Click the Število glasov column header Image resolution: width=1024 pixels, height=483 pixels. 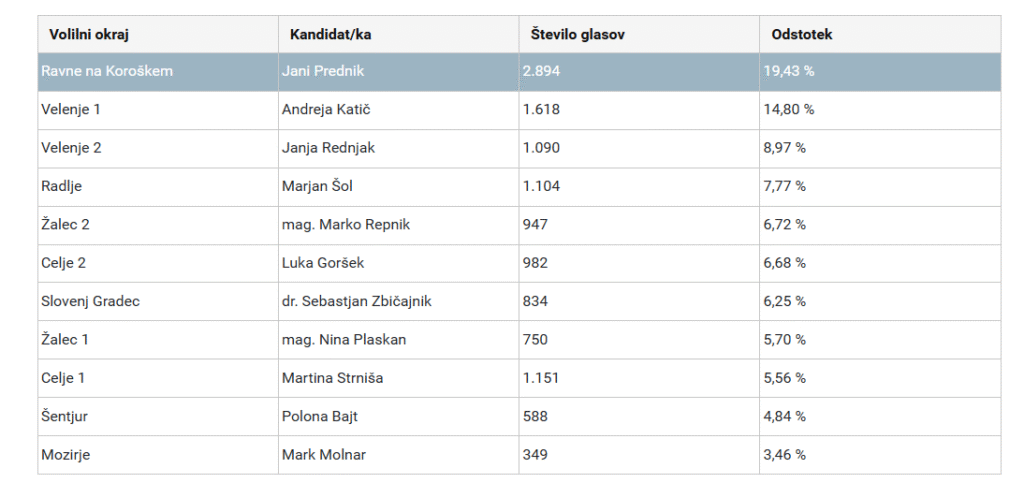578,34
